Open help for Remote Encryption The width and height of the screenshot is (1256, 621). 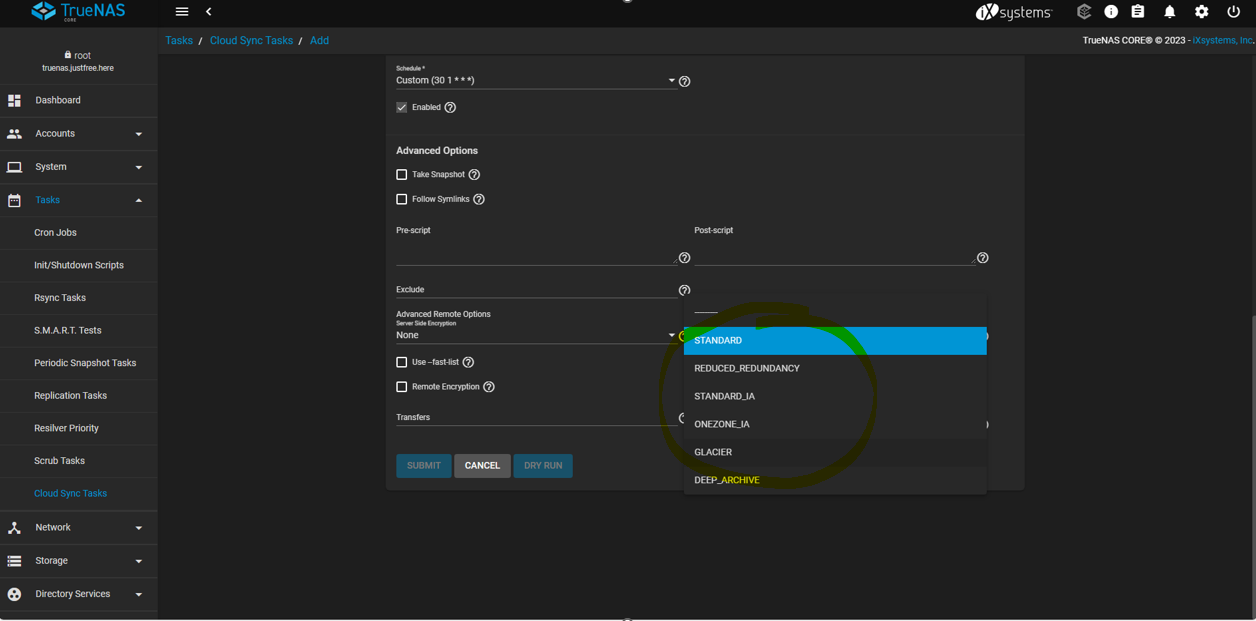[489, 387]
